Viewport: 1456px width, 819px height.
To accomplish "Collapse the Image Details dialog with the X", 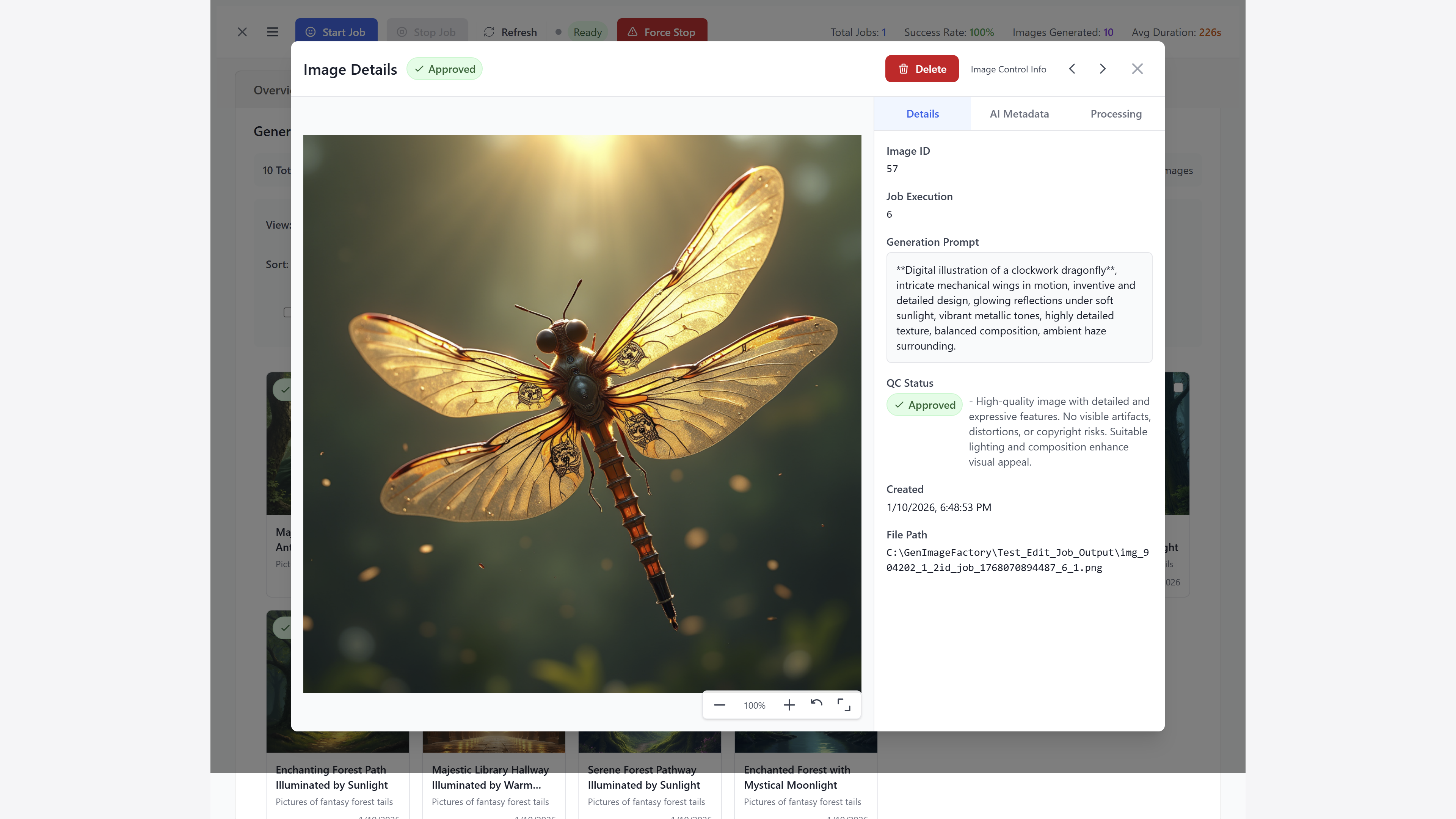I will coord(1137,68).
